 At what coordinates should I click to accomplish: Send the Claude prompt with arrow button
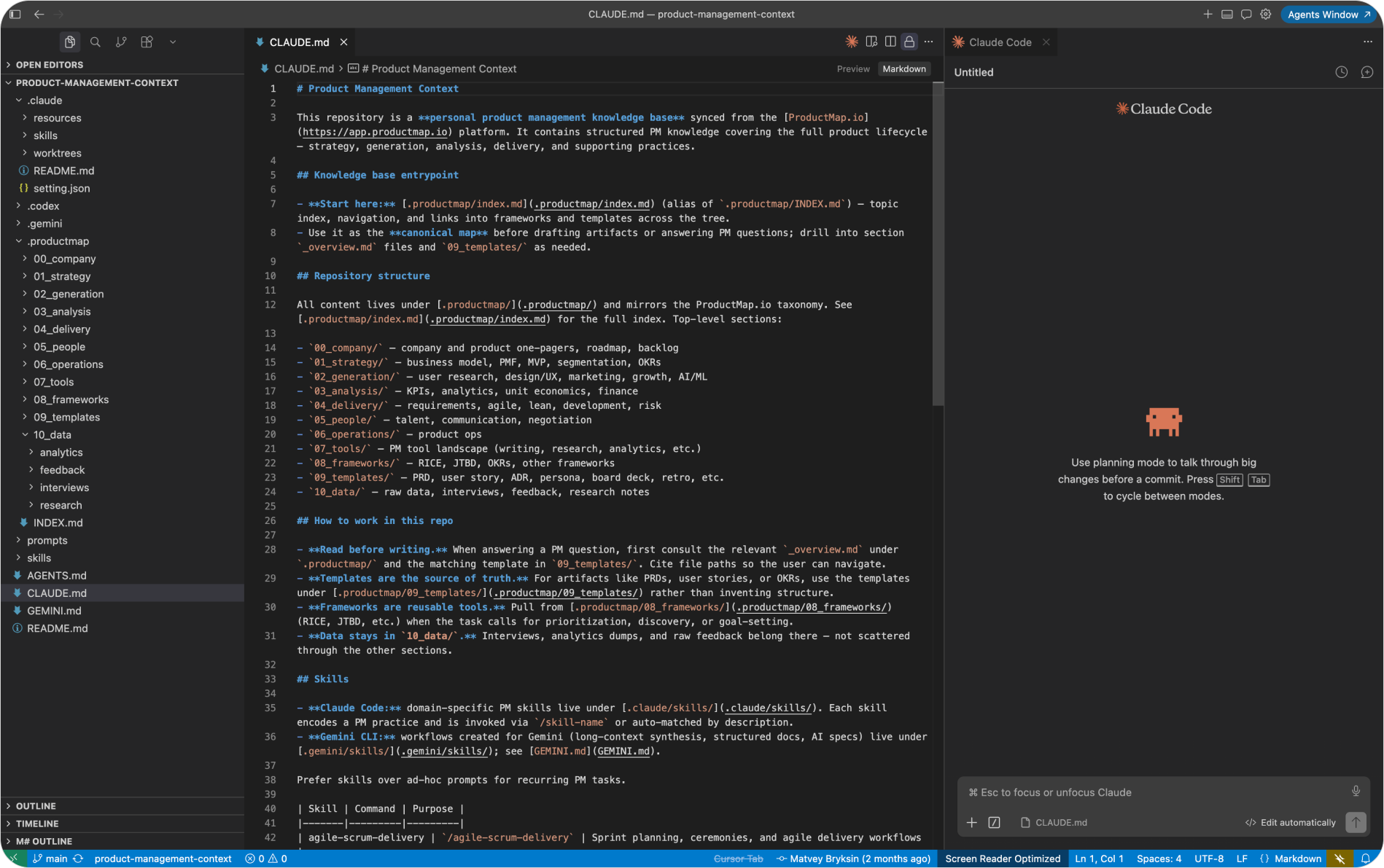[1356, 822]
